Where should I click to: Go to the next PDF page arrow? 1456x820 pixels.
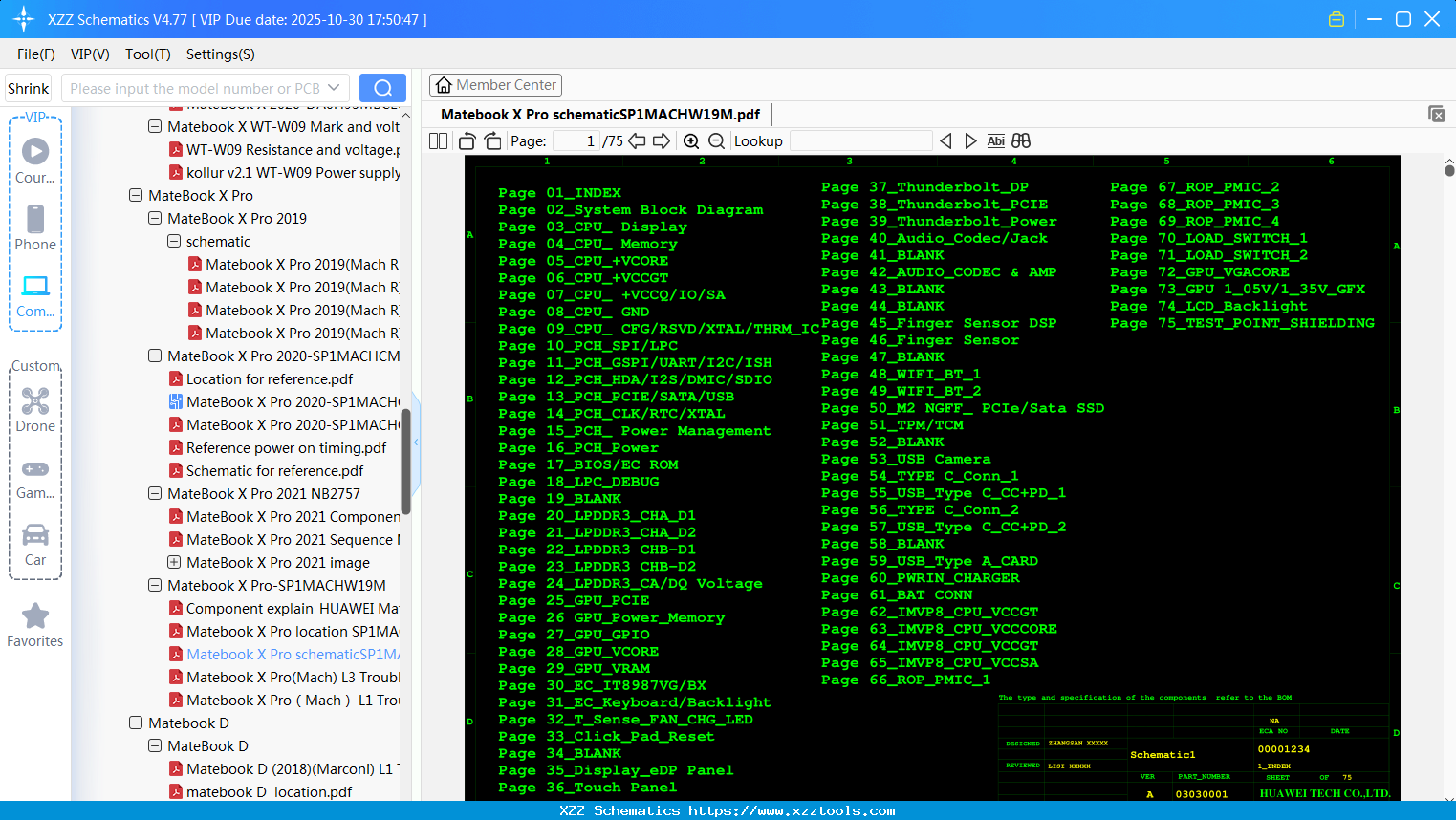tap(662, 141)
